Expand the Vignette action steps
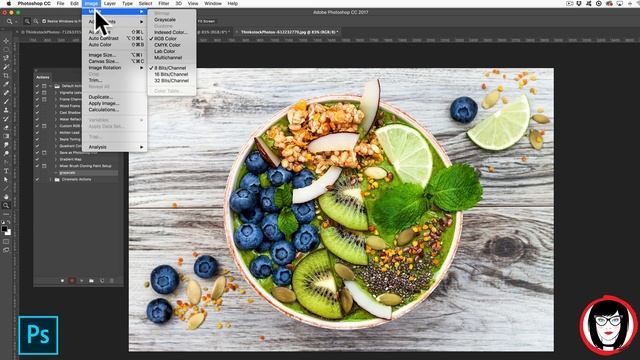 click(56, 93)
